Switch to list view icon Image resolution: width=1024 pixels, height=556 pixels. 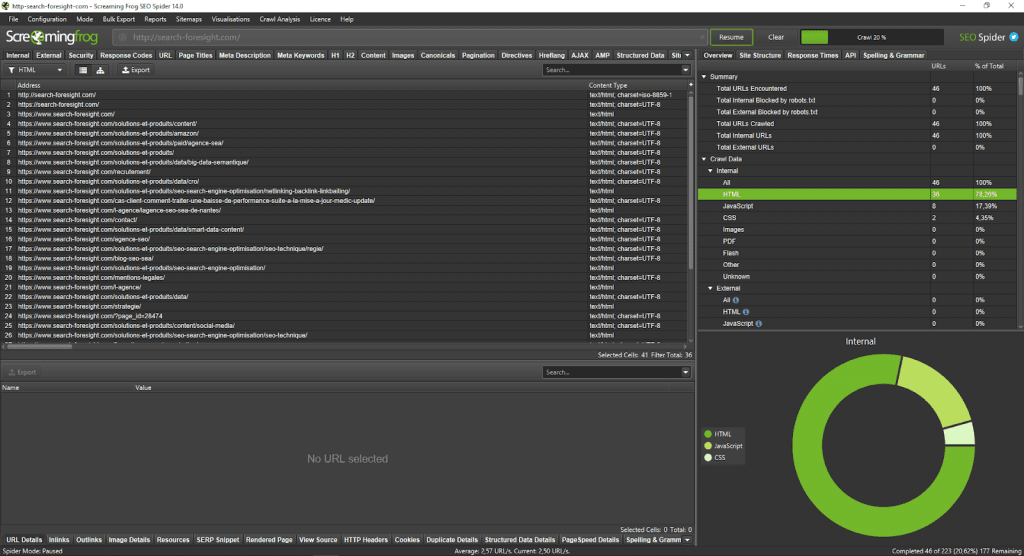pyautogui.click(x=83, y=70)
